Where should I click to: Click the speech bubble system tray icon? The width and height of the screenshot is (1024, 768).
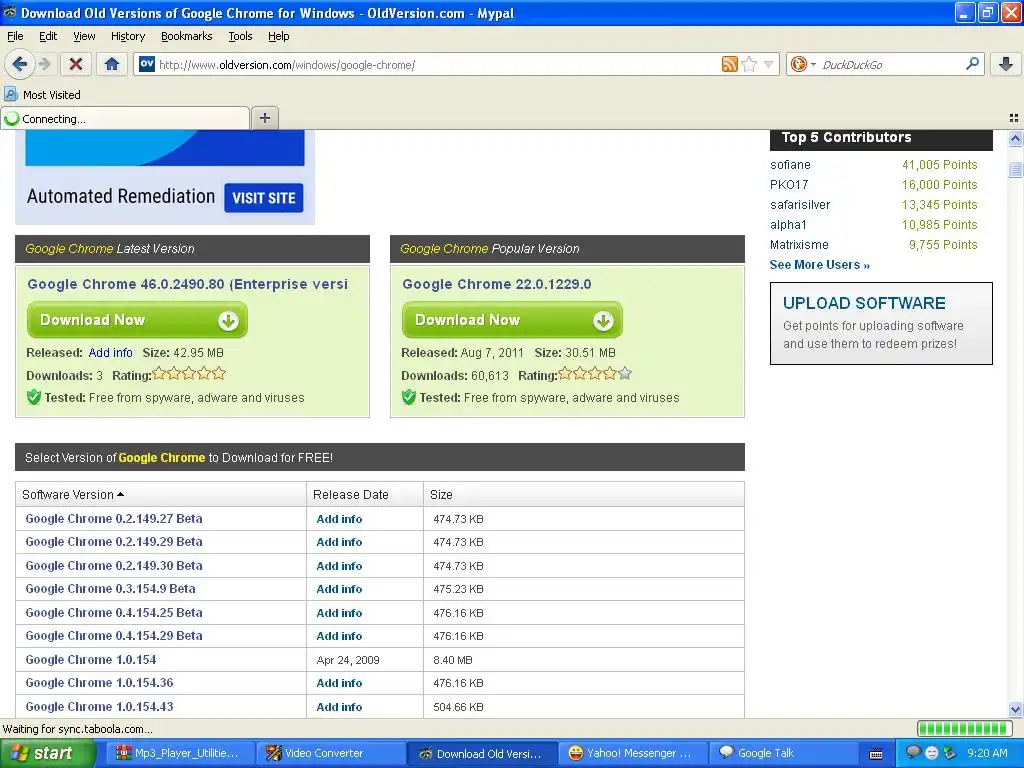[x=914, y=753]
